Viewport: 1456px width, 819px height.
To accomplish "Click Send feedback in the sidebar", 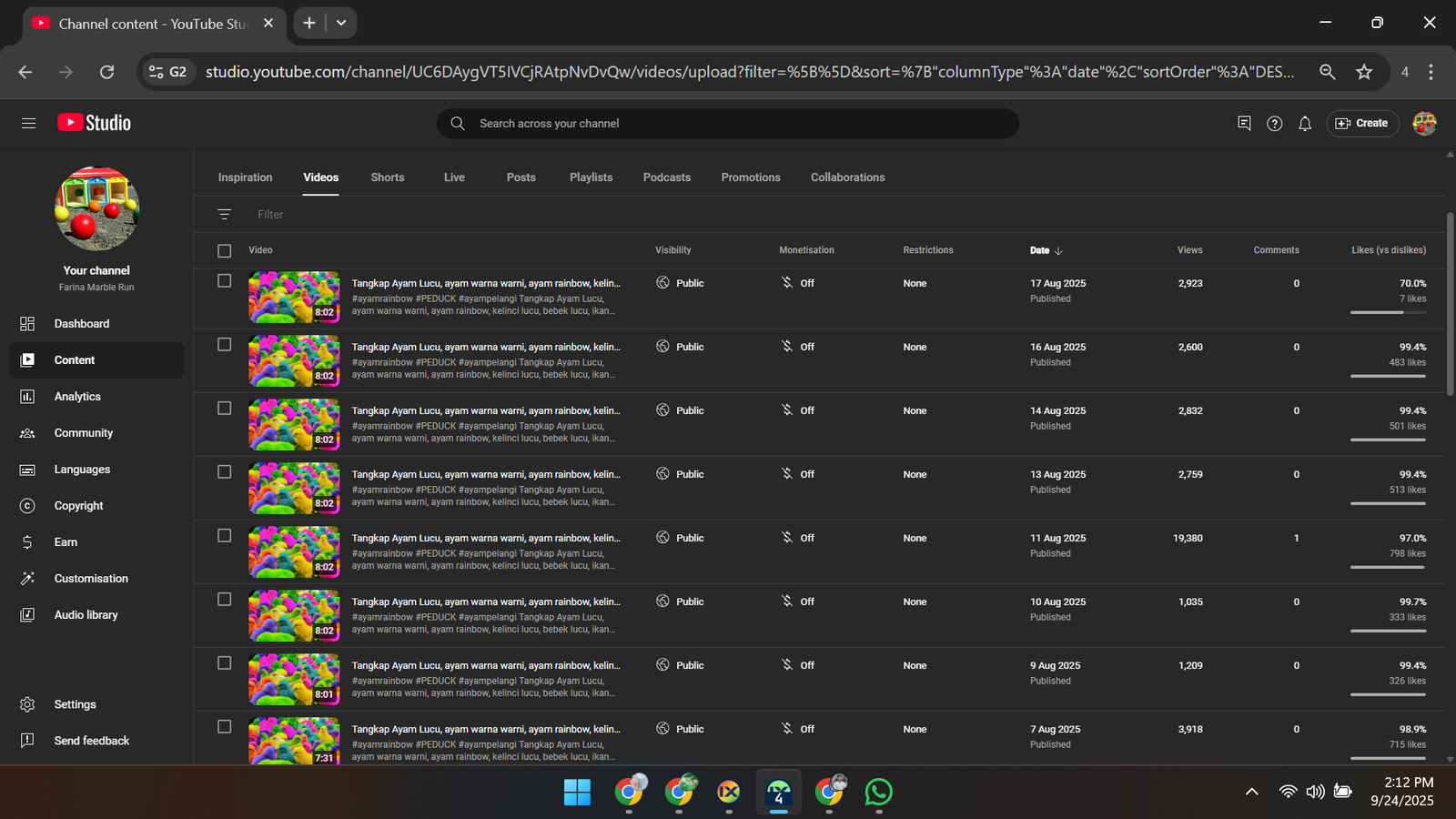I will point(91,741).
